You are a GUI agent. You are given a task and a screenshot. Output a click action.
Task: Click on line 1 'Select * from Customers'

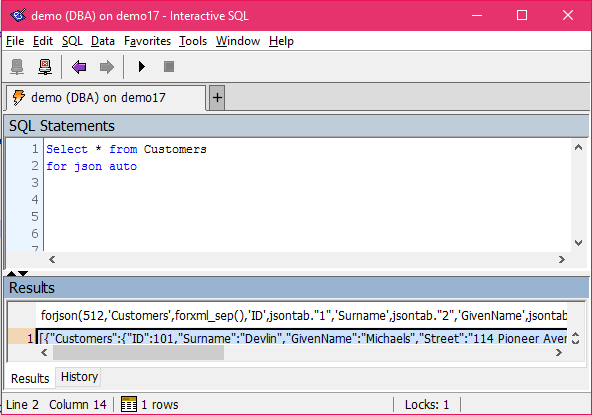click(x=126, y=149)
